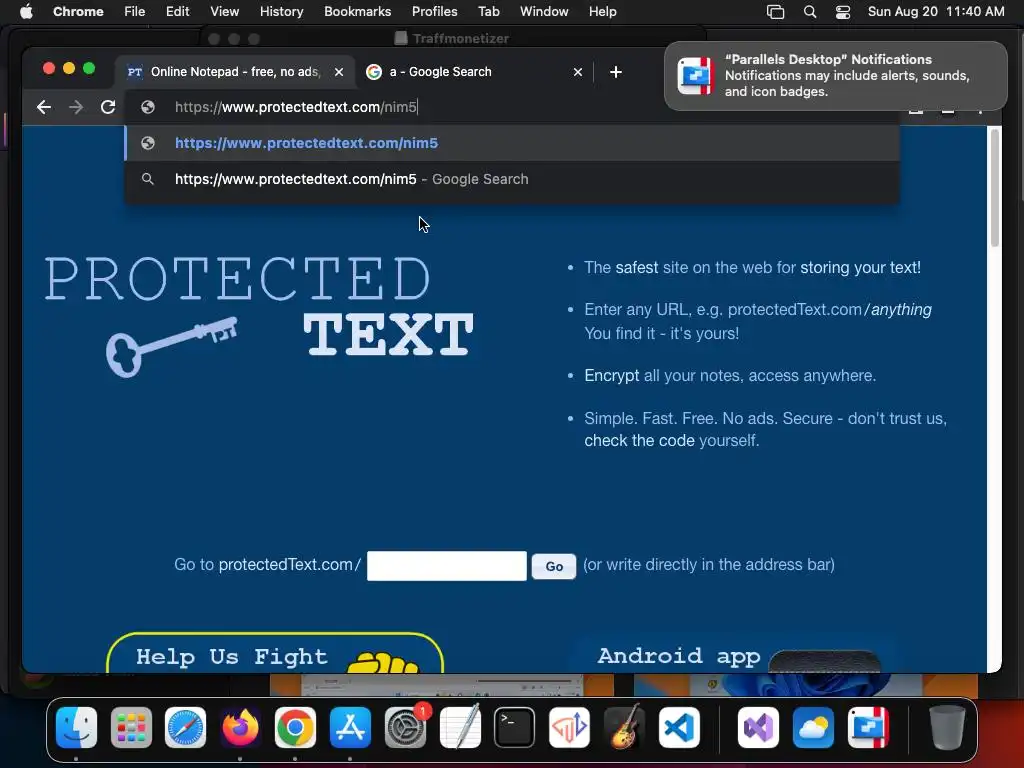The image size is (1024, 768).
Task: Click the 'Android app' heading
Action: click(679, 656)
